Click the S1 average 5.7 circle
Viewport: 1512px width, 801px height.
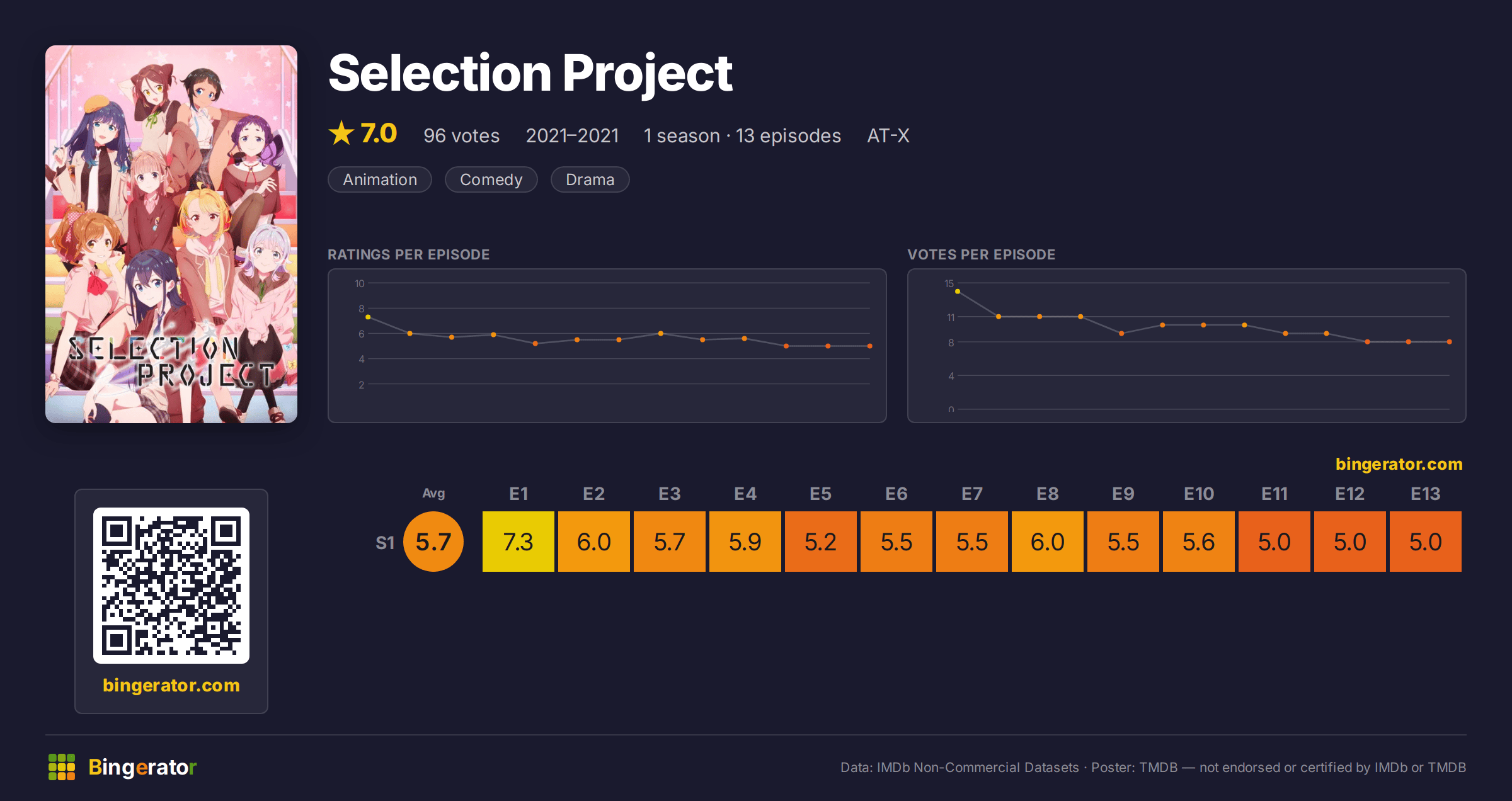[433, 542]
